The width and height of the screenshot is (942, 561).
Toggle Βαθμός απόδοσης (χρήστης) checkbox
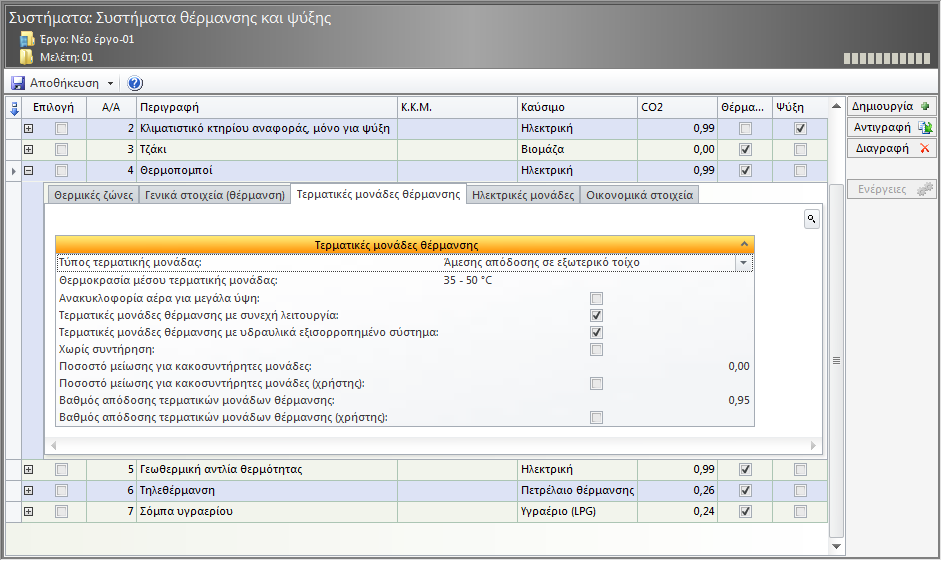597,417
